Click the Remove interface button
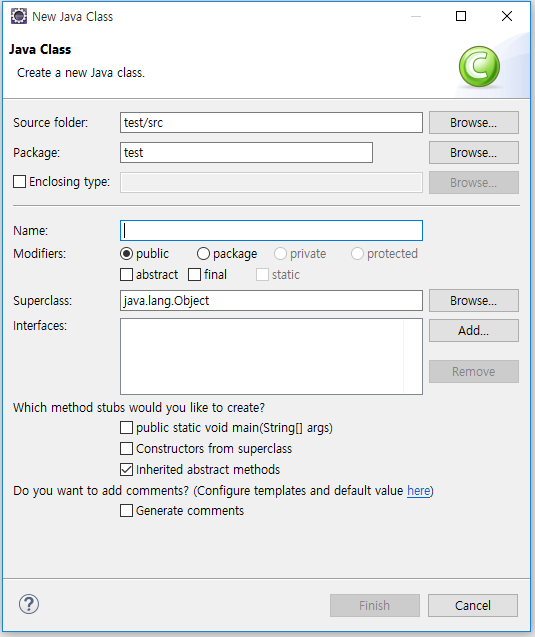This screenshot has width=535, height=637. click(x=474, y=371)
